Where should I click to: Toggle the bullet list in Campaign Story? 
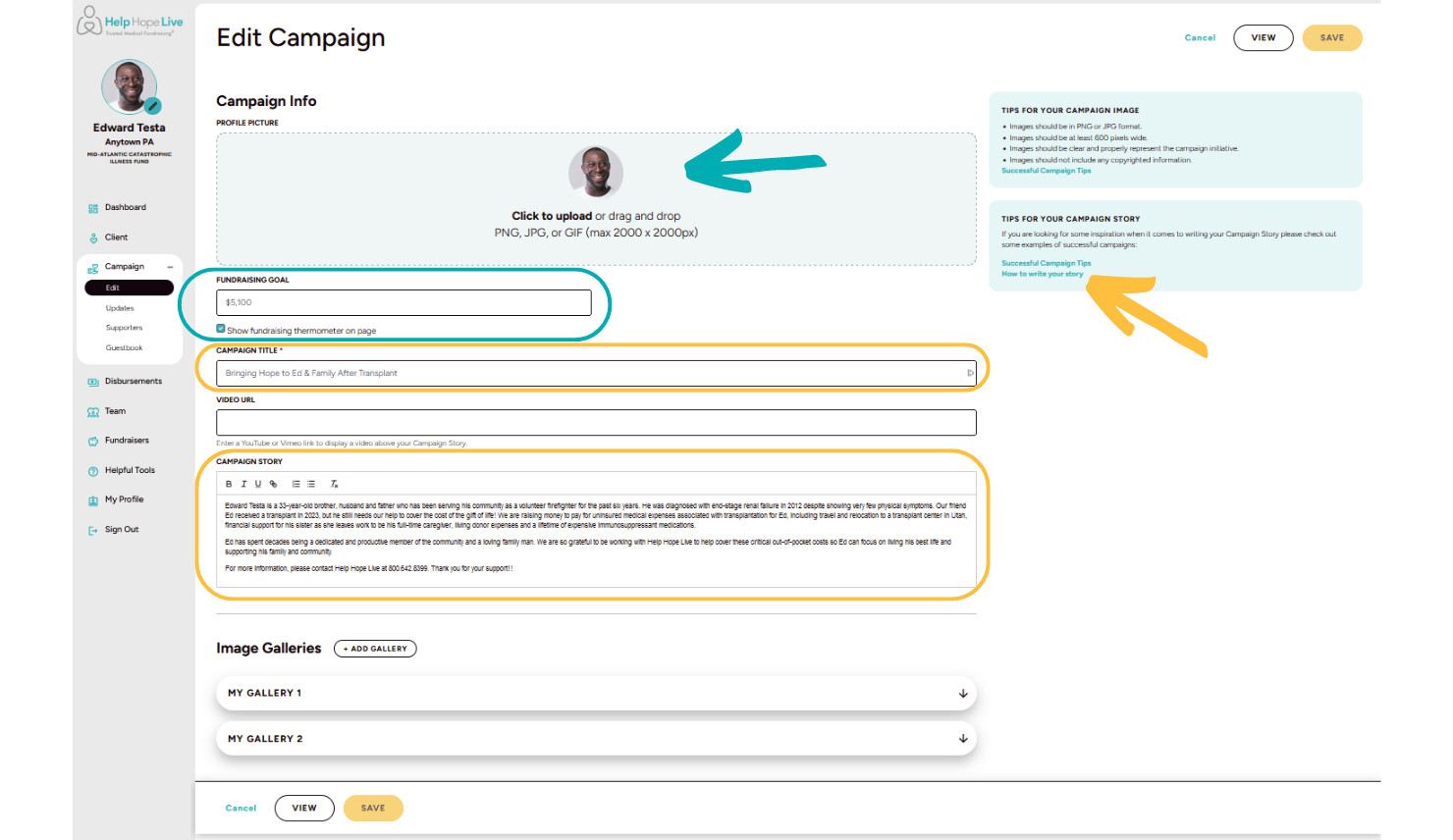pyautogui.click(x=311, y=484)
